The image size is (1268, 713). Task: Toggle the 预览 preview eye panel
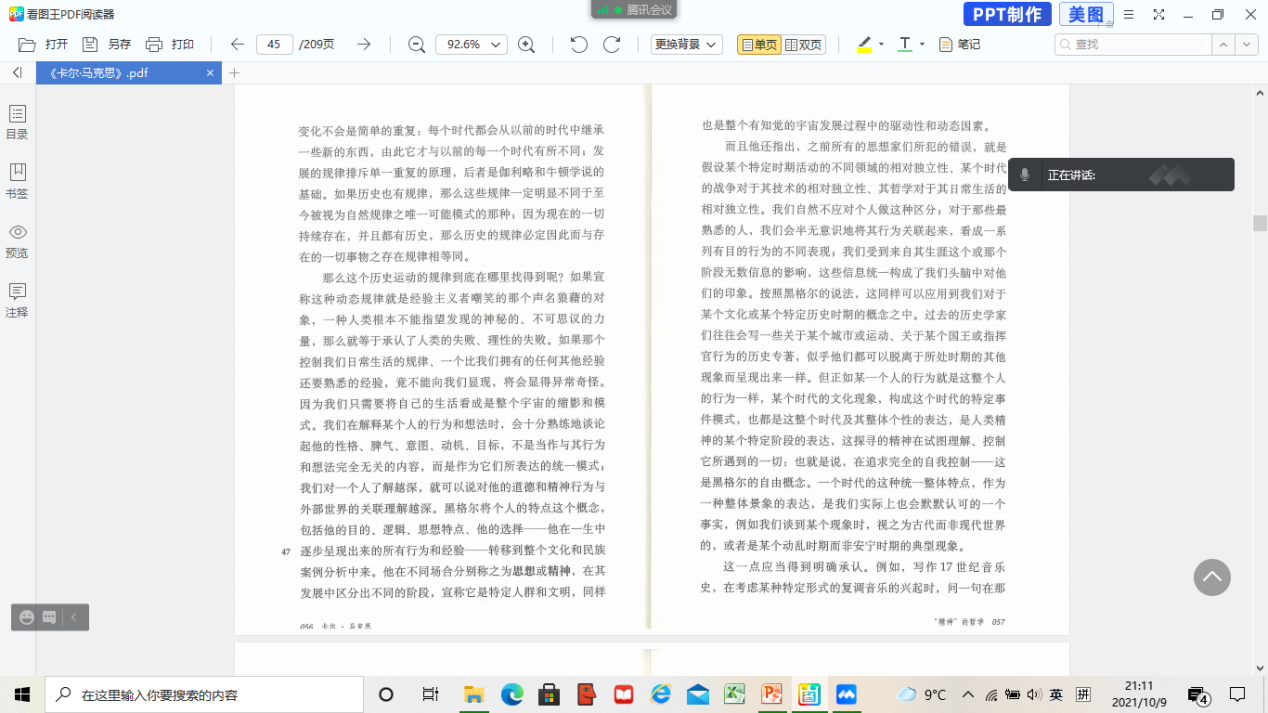coord(17,240)
